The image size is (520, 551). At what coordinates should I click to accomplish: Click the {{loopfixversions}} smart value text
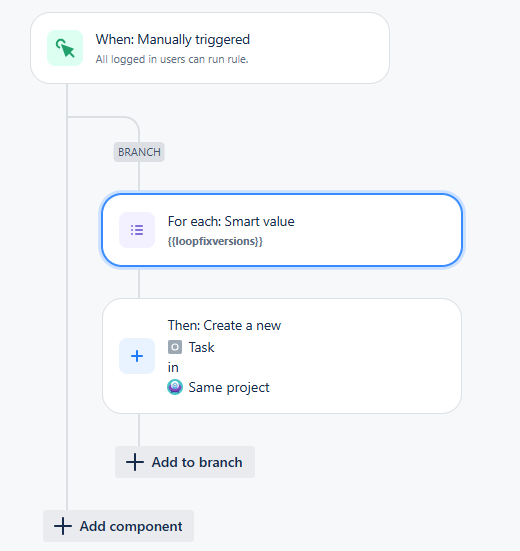tap(215, 241)
